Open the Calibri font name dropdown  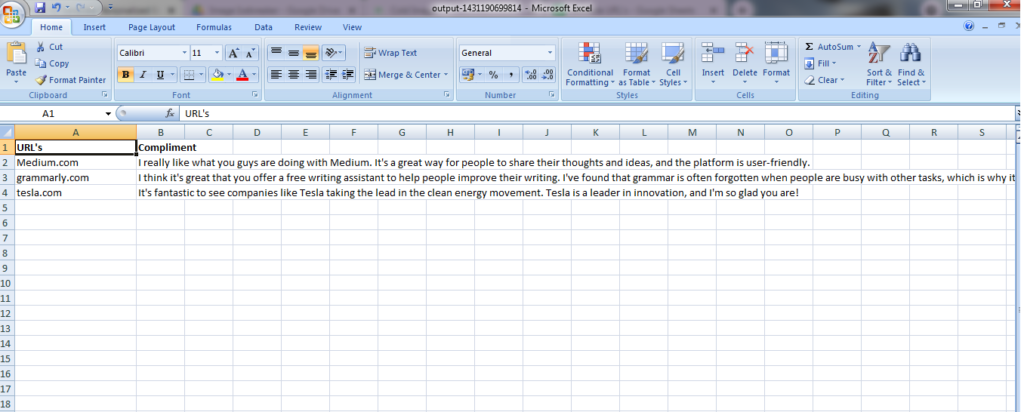pyautogui.click(x=185, y=53)
